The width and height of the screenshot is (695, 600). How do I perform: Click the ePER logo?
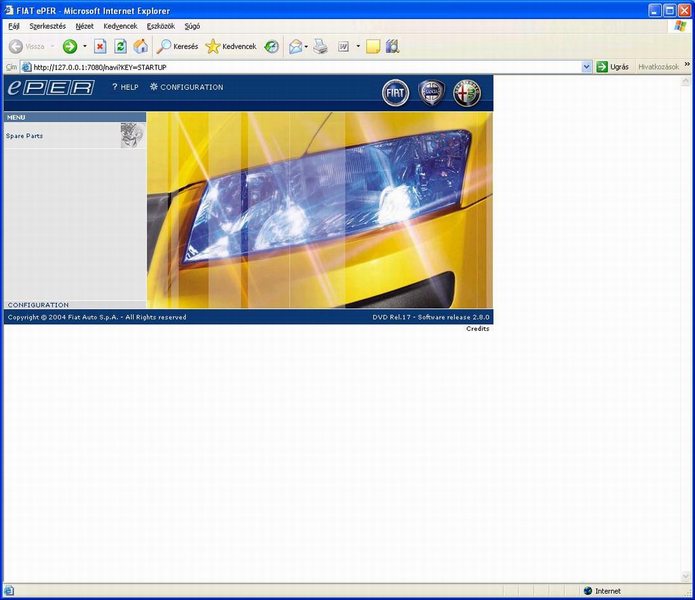(51, 87)
